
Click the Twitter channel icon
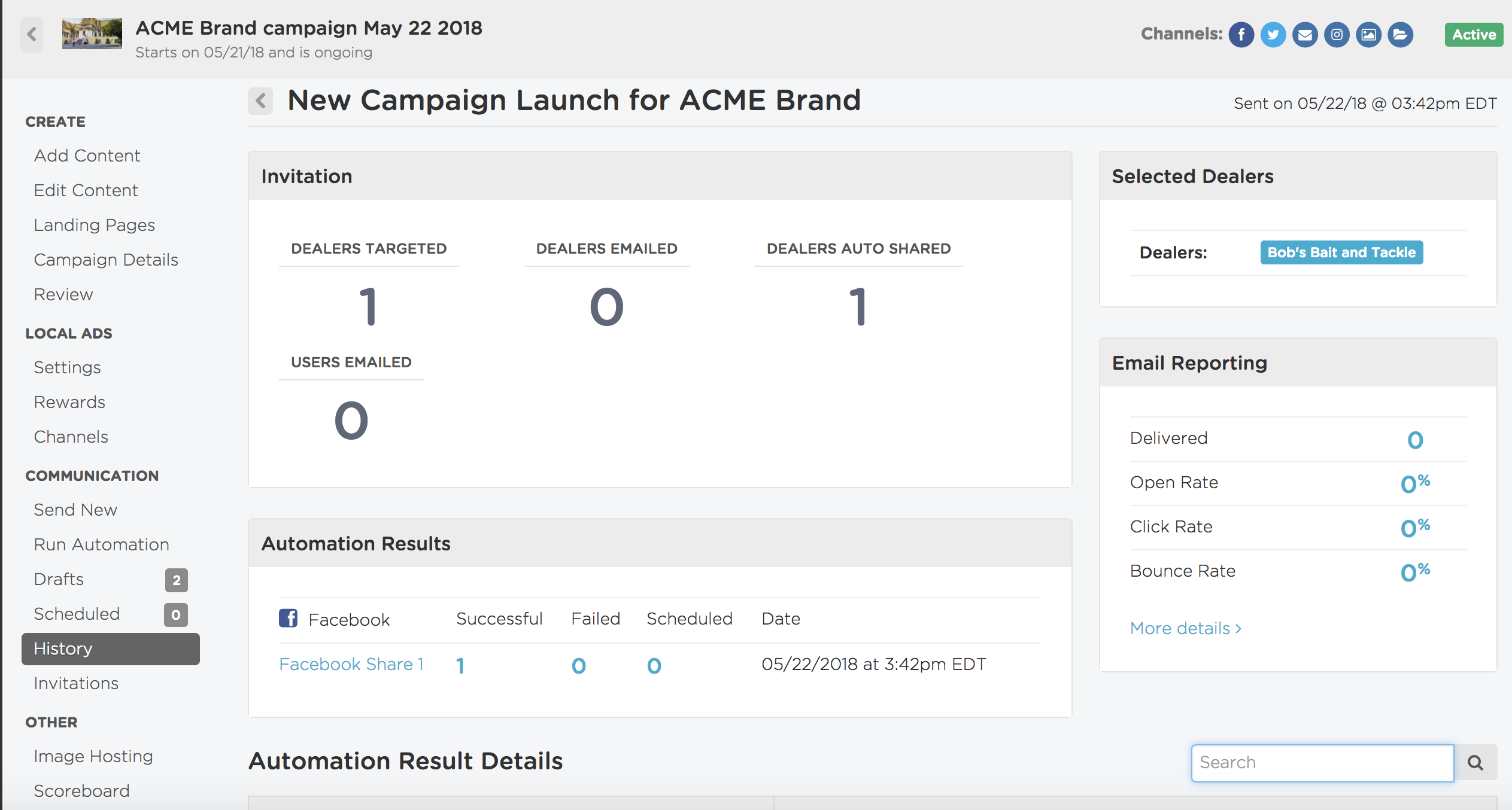pos(1273,35)
